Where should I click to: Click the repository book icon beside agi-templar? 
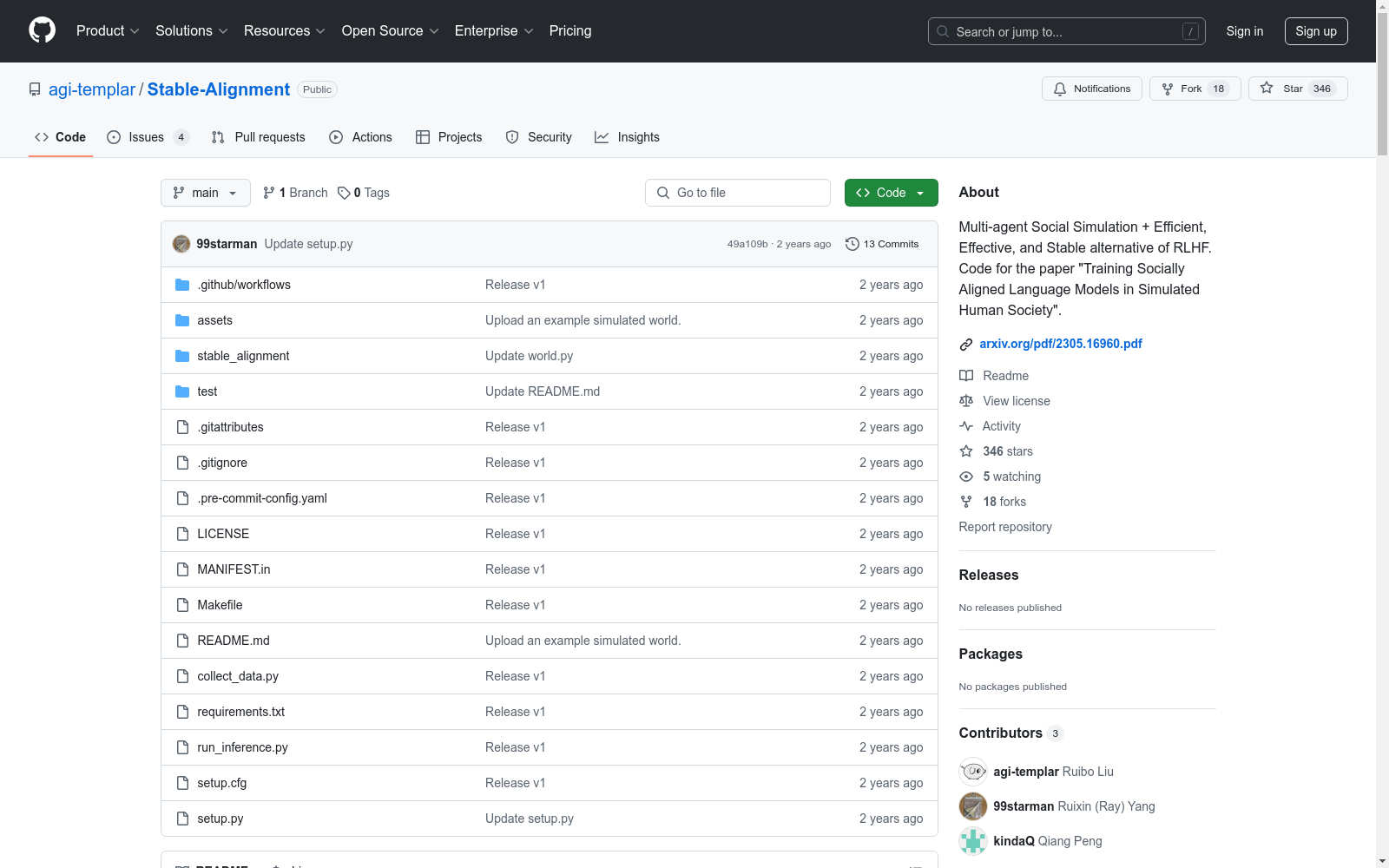click(x=35, y=89)
